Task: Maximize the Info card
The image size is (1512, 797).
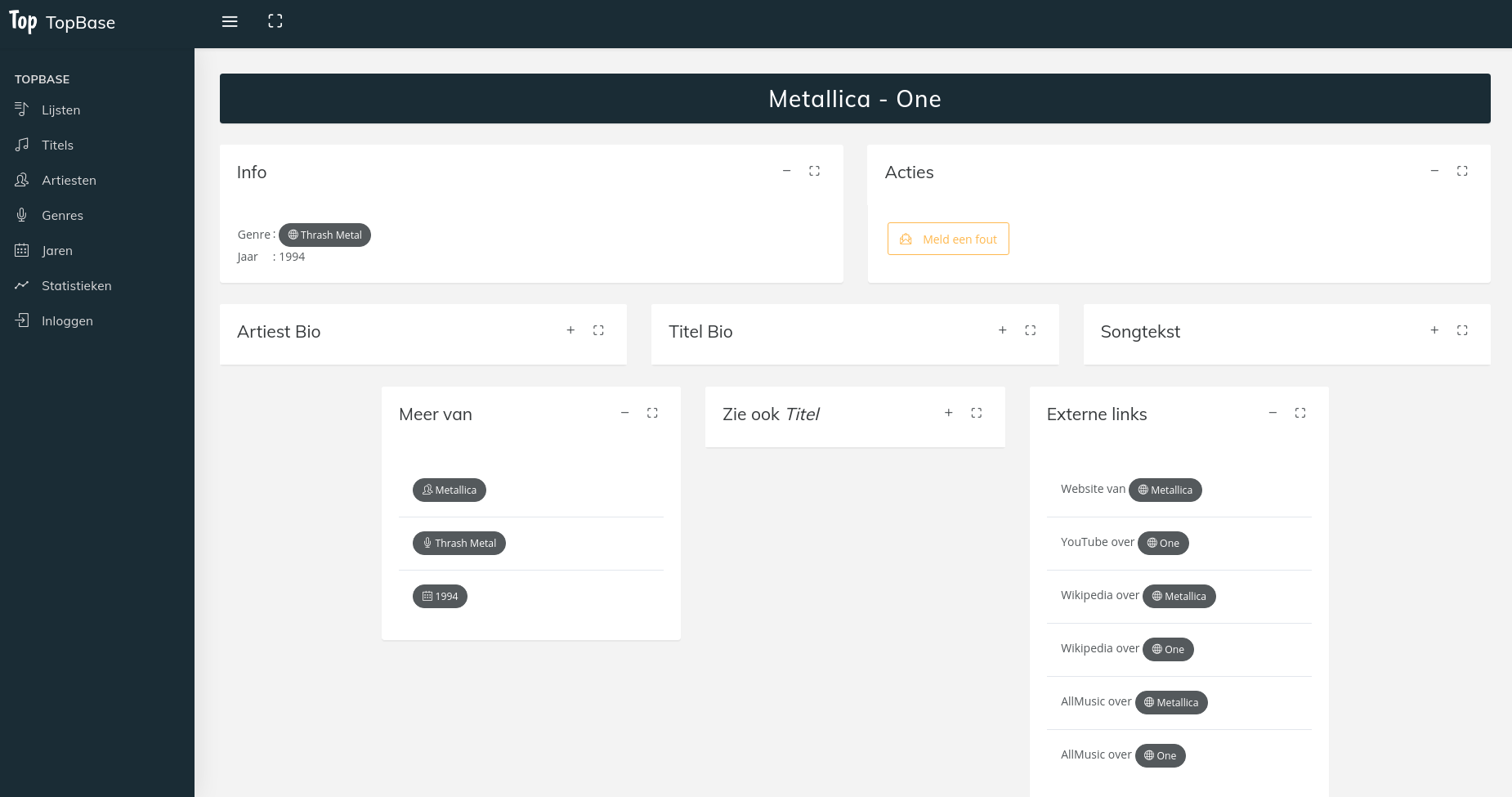Action: pos(815,171)
